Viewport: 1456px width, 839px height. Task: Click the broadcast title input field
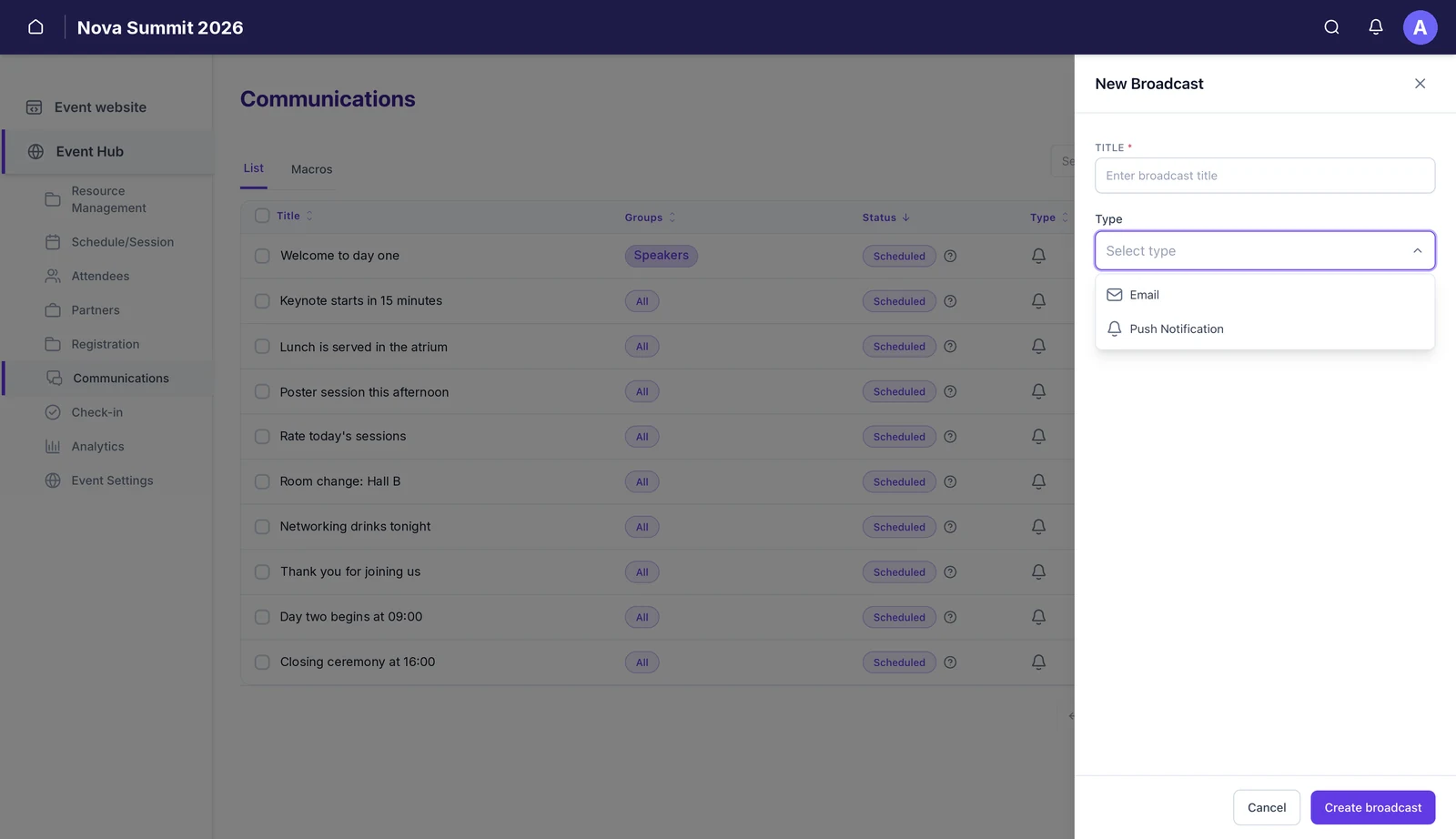point(1265,176)
